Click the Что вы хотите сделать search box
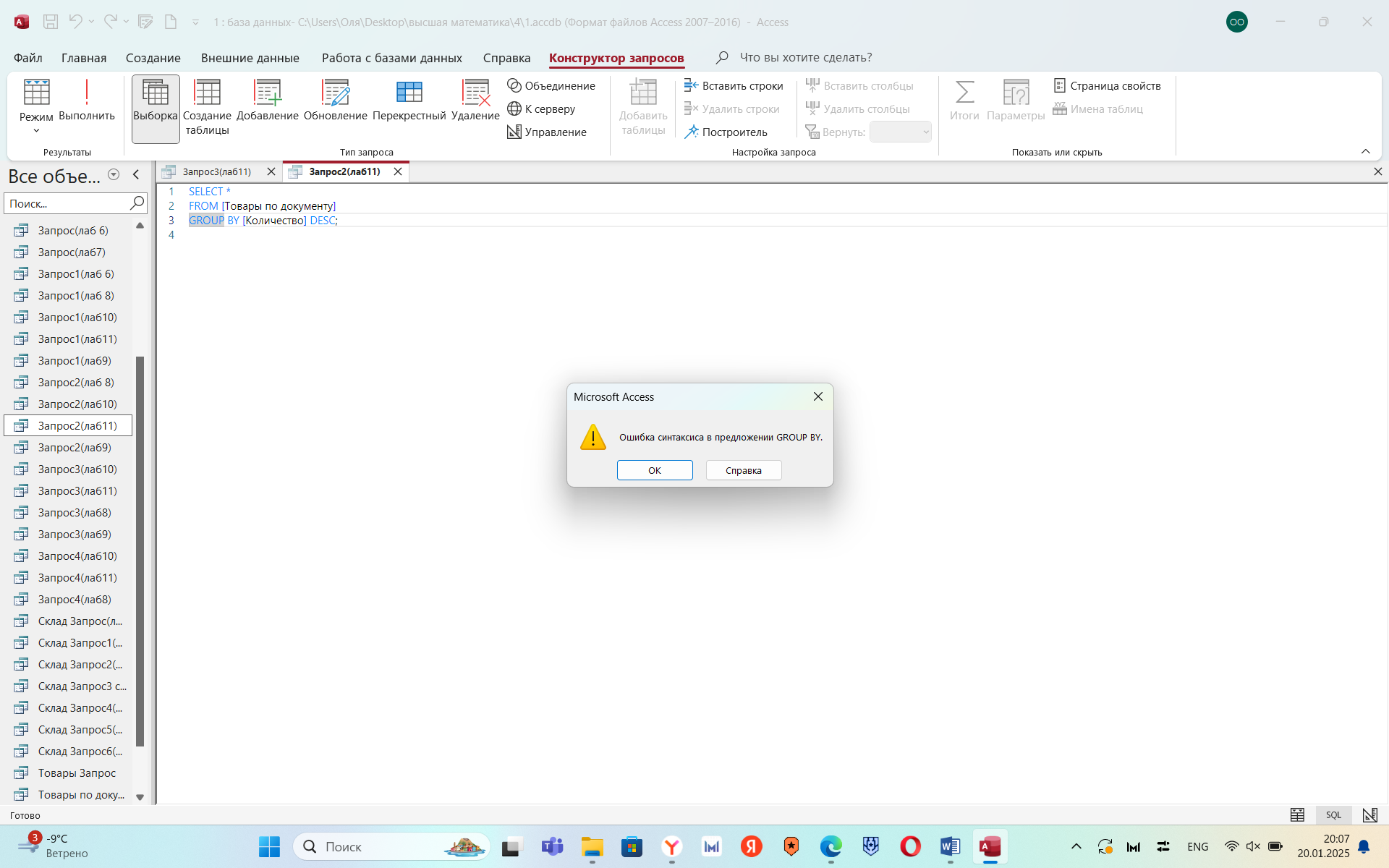 (806, 57)
